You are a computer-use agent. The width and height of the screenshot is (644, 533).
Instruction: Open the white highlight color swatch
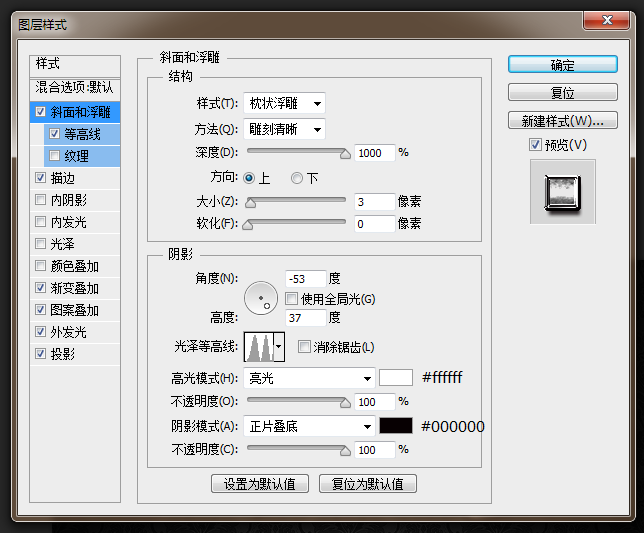[x=396, y=377]
